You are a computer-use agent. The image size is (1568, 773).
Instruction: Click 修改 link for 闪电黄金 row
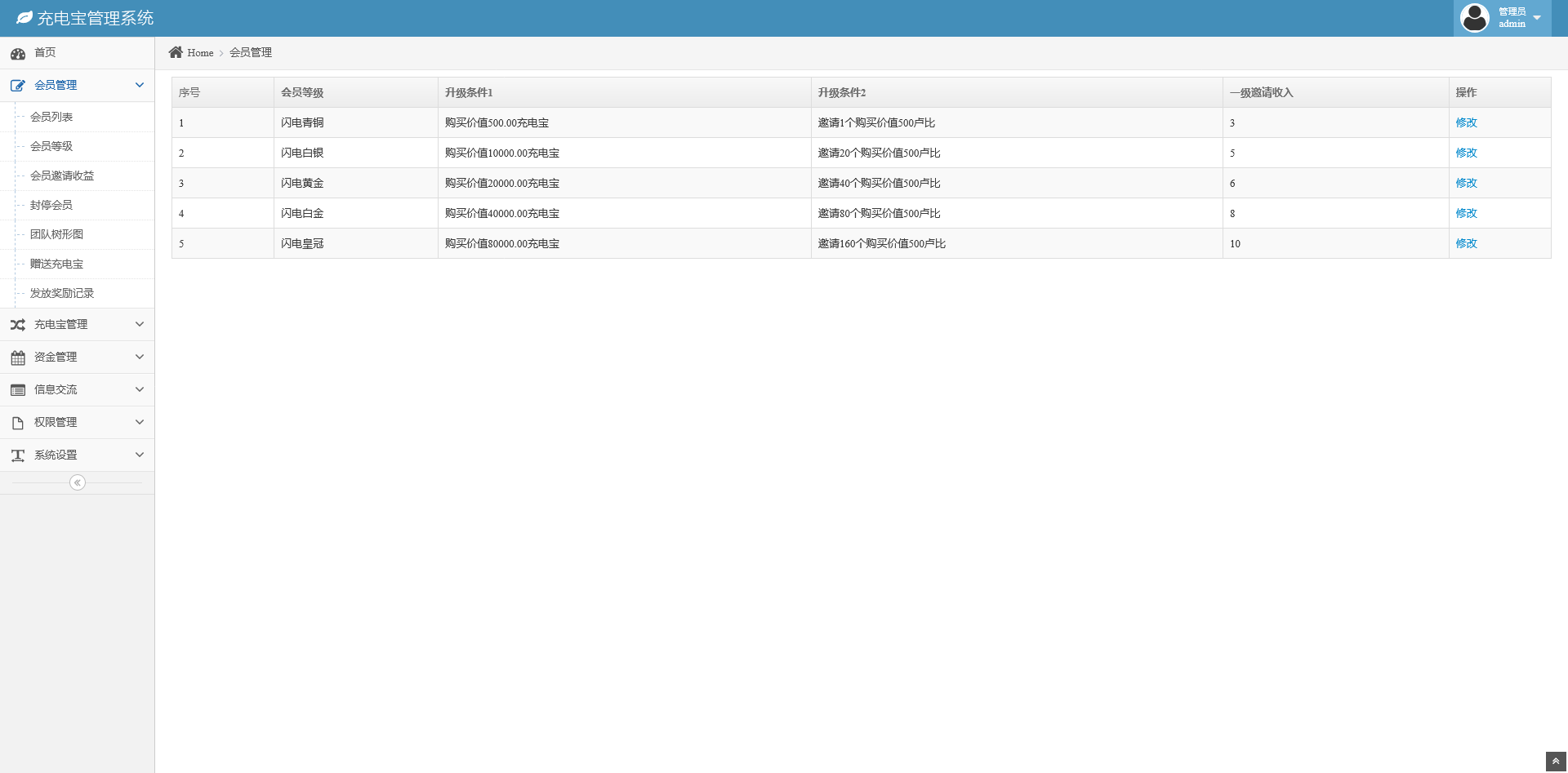1466,183
